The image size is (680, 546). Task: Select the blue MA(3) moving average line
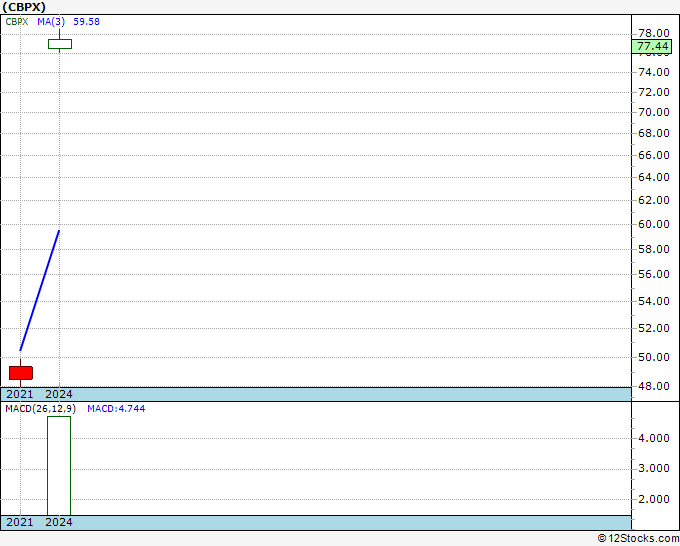coord(39,290)
